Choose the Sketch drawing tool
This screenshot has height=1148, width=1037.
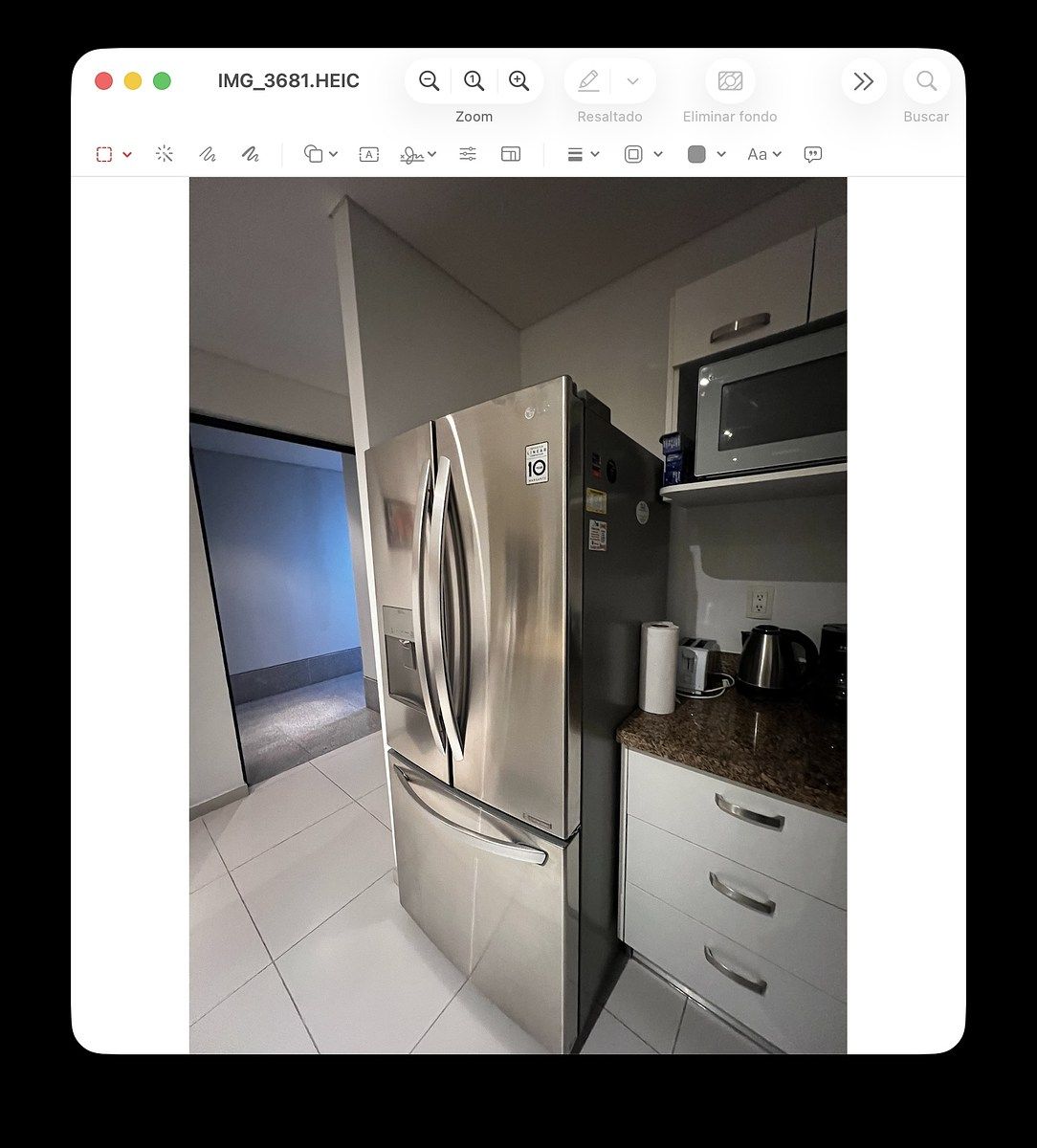[207, 154]
